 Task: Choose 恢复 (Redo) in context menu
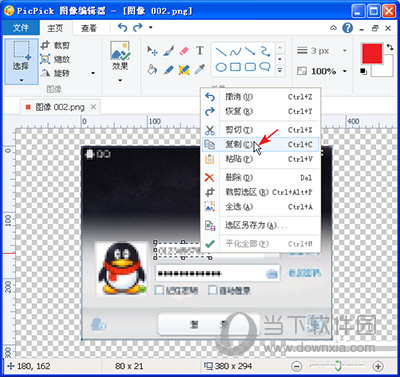(x=260, y=111)
